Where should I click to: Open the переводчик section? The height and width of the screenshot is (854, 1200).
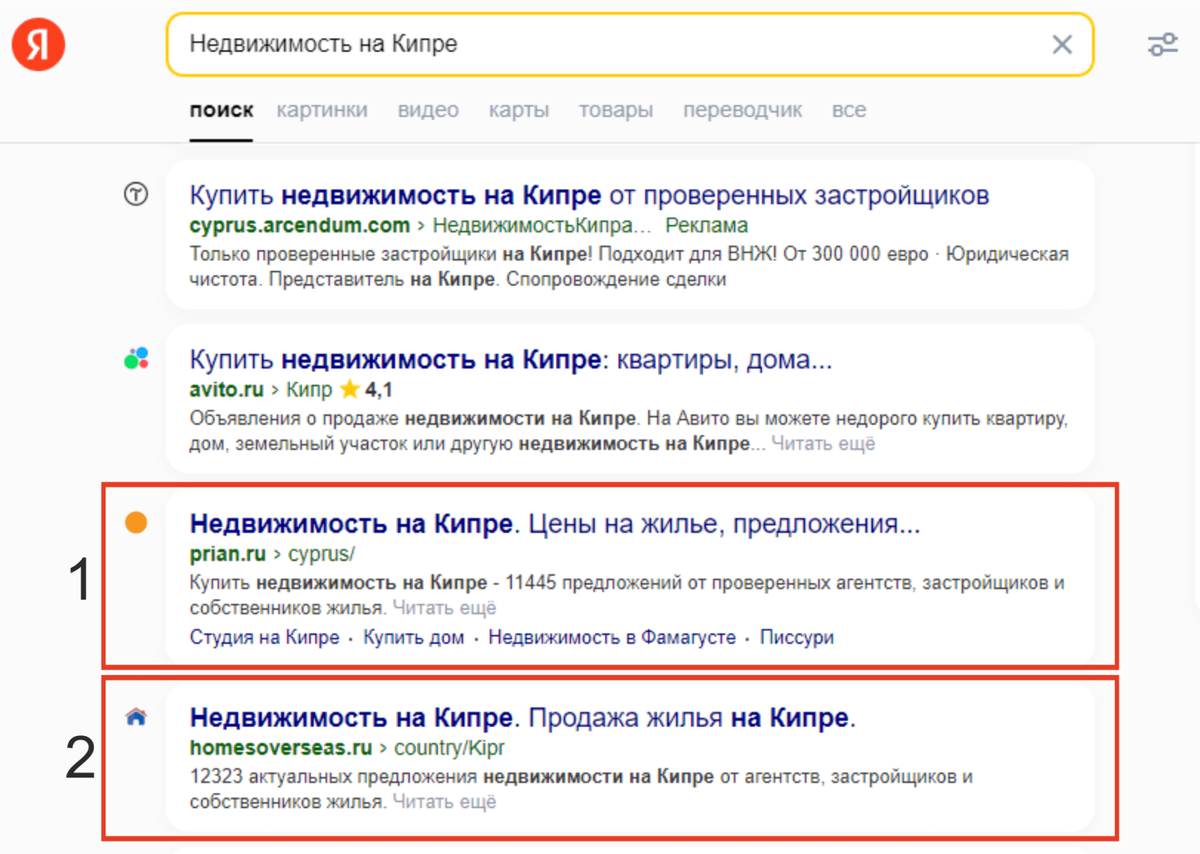[742, 110]
